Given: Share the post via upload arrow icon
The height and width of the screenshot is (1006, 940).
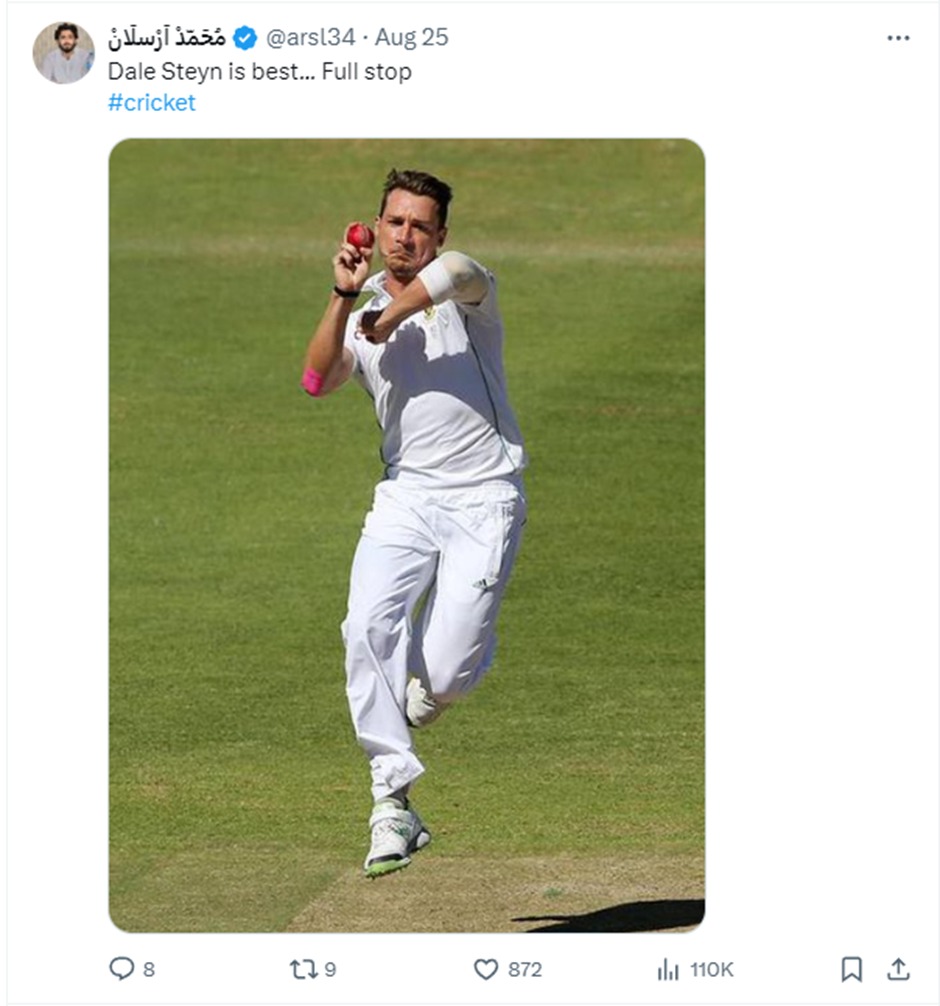Looking at the screenshot, I should click(x=898, y=969).
